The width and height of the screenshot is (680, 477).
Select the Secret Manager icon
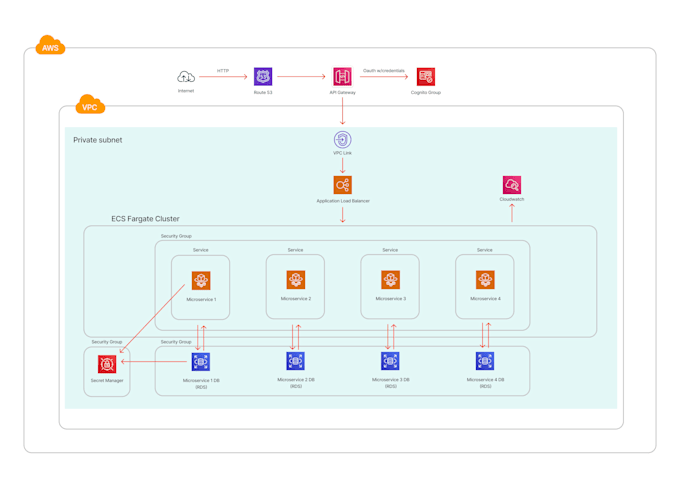(107, 364)
